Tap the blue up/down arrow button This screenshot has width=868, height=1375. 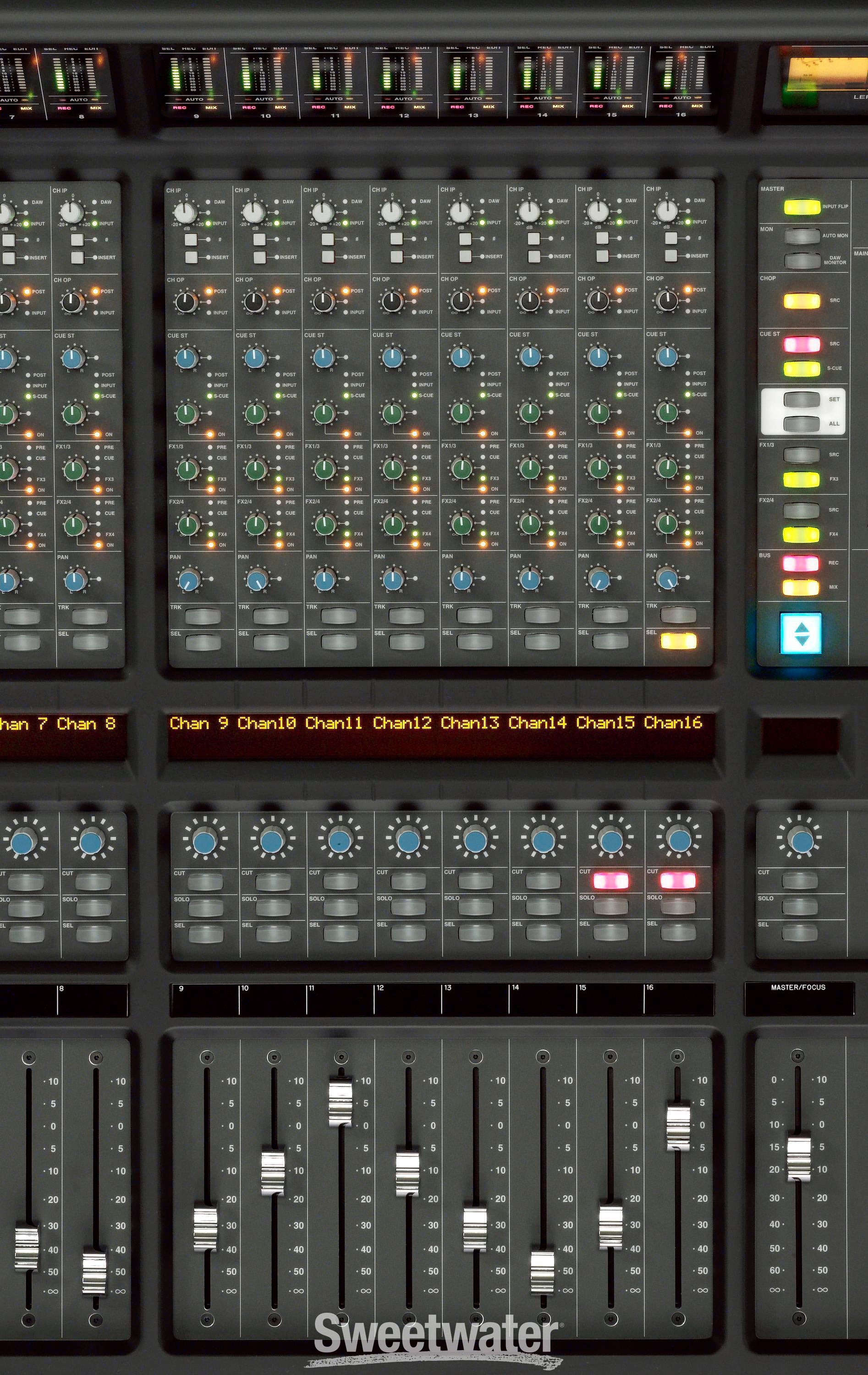801,632
